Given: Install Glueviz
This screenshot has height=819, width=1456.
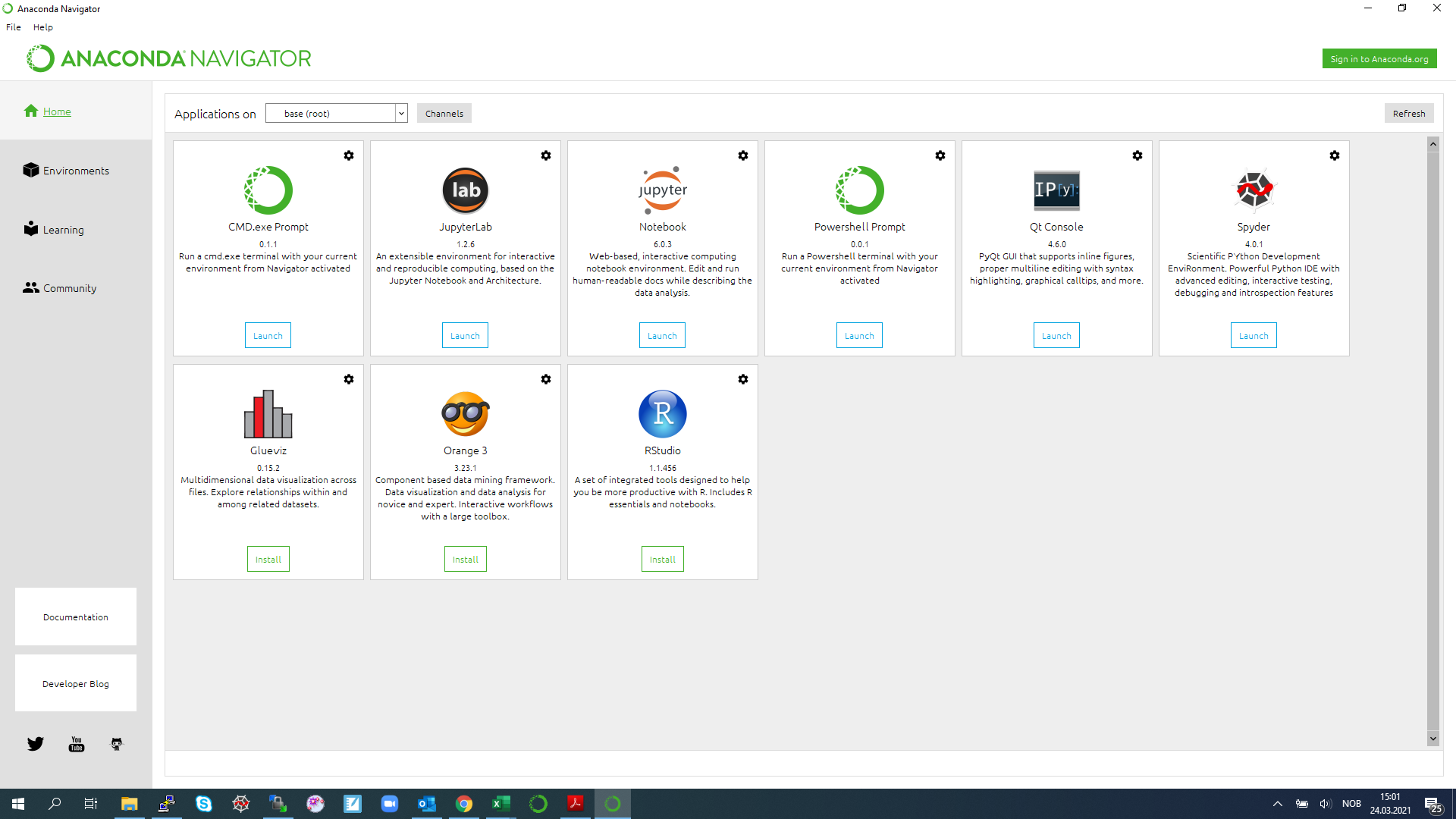Looking at the screenshot, I should pyautogui.click(x=268, y=559).
